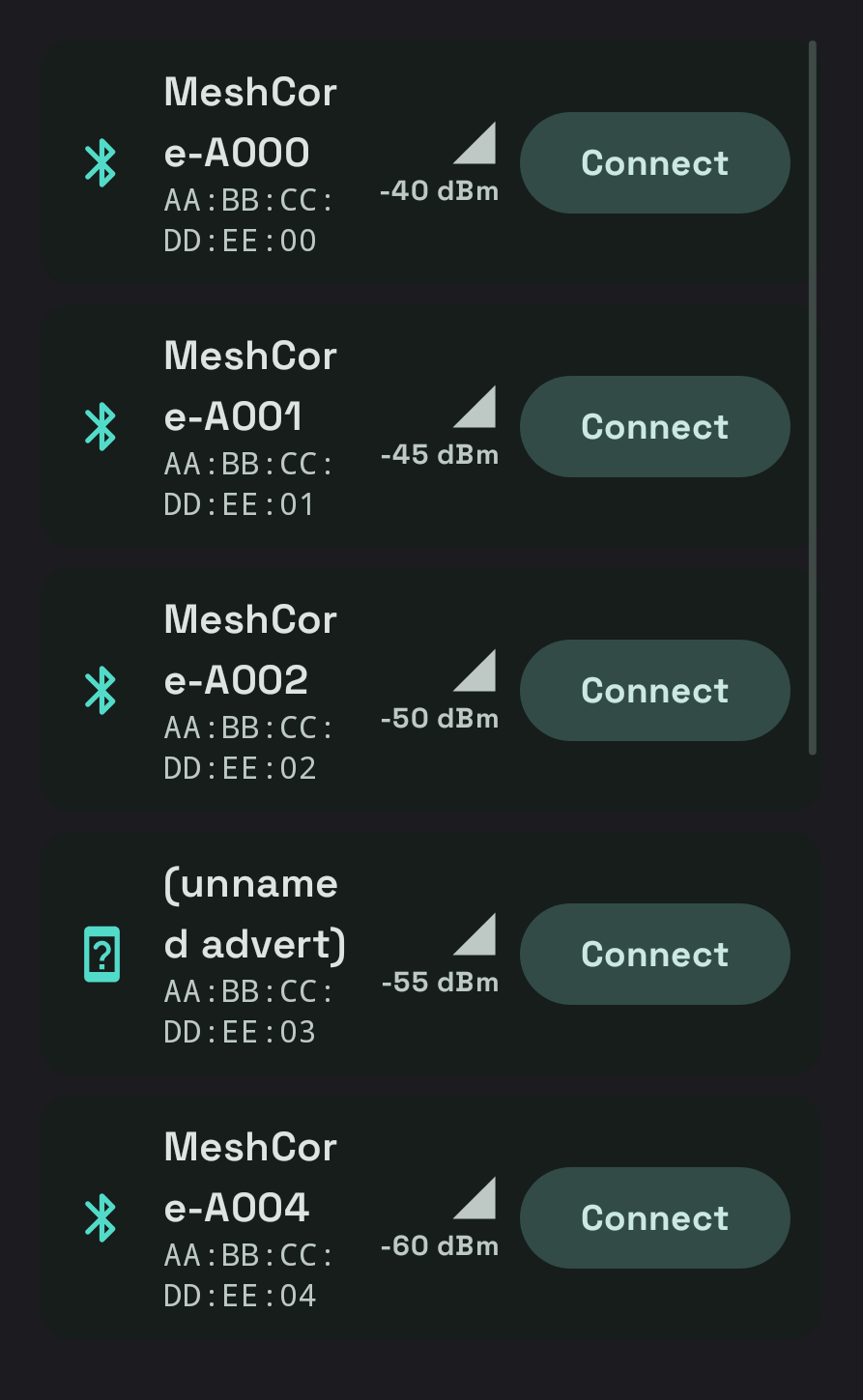This screenshot has width=863, height=1400.
Task: Select the MeshCore-A002 list entry name
Action: click(250, 649)
